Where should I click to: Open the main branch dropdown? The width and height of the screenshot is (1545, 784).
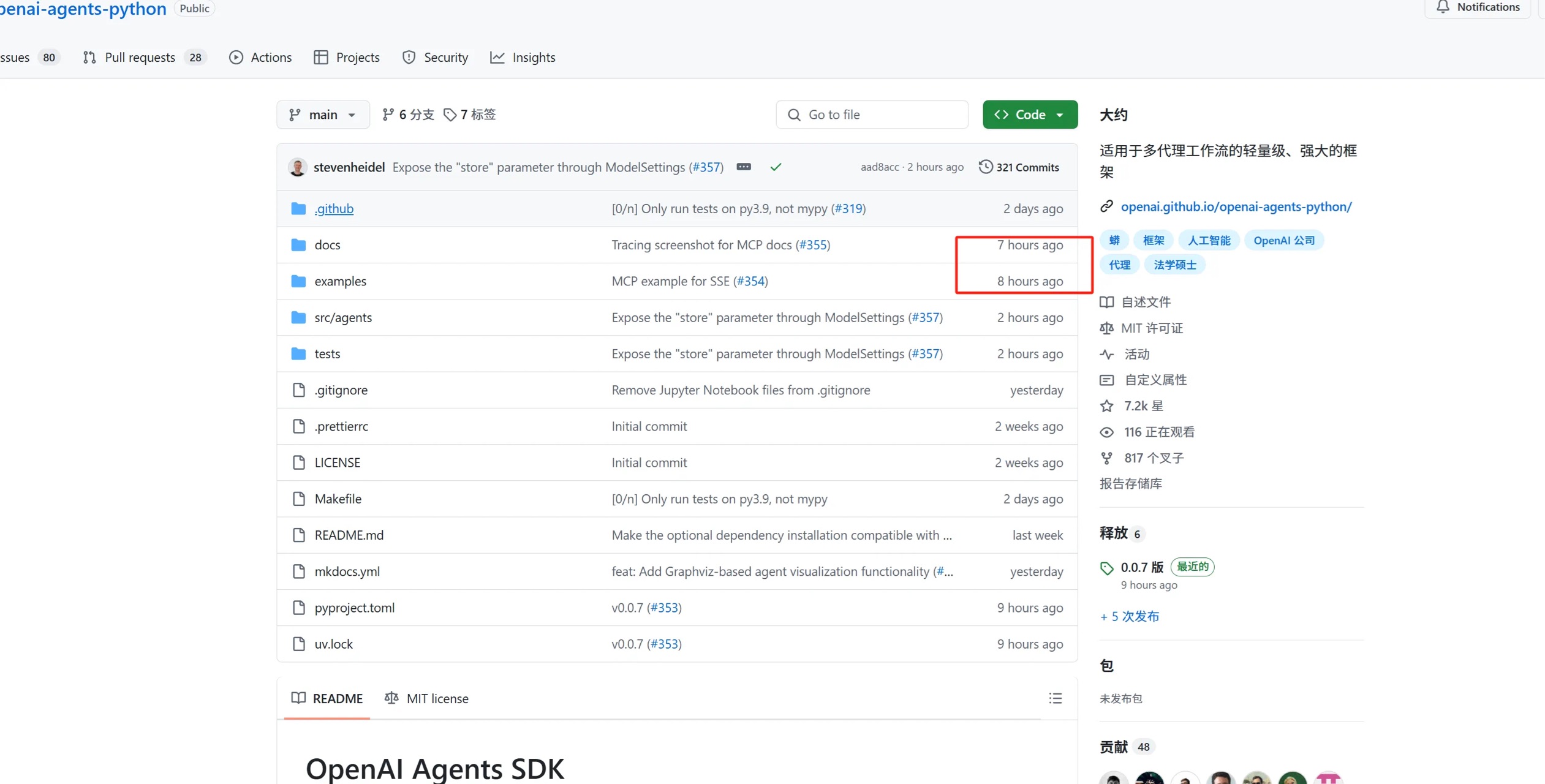tap(323, 114)
